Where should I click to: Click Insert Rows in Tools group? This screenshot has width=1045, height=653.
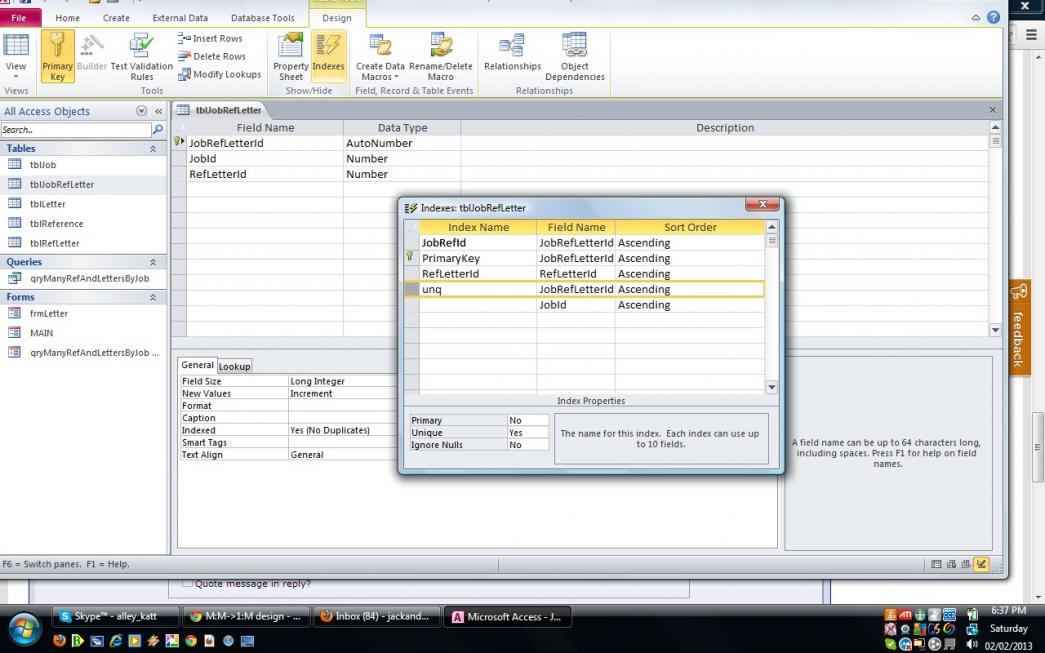tap(211, 38)
